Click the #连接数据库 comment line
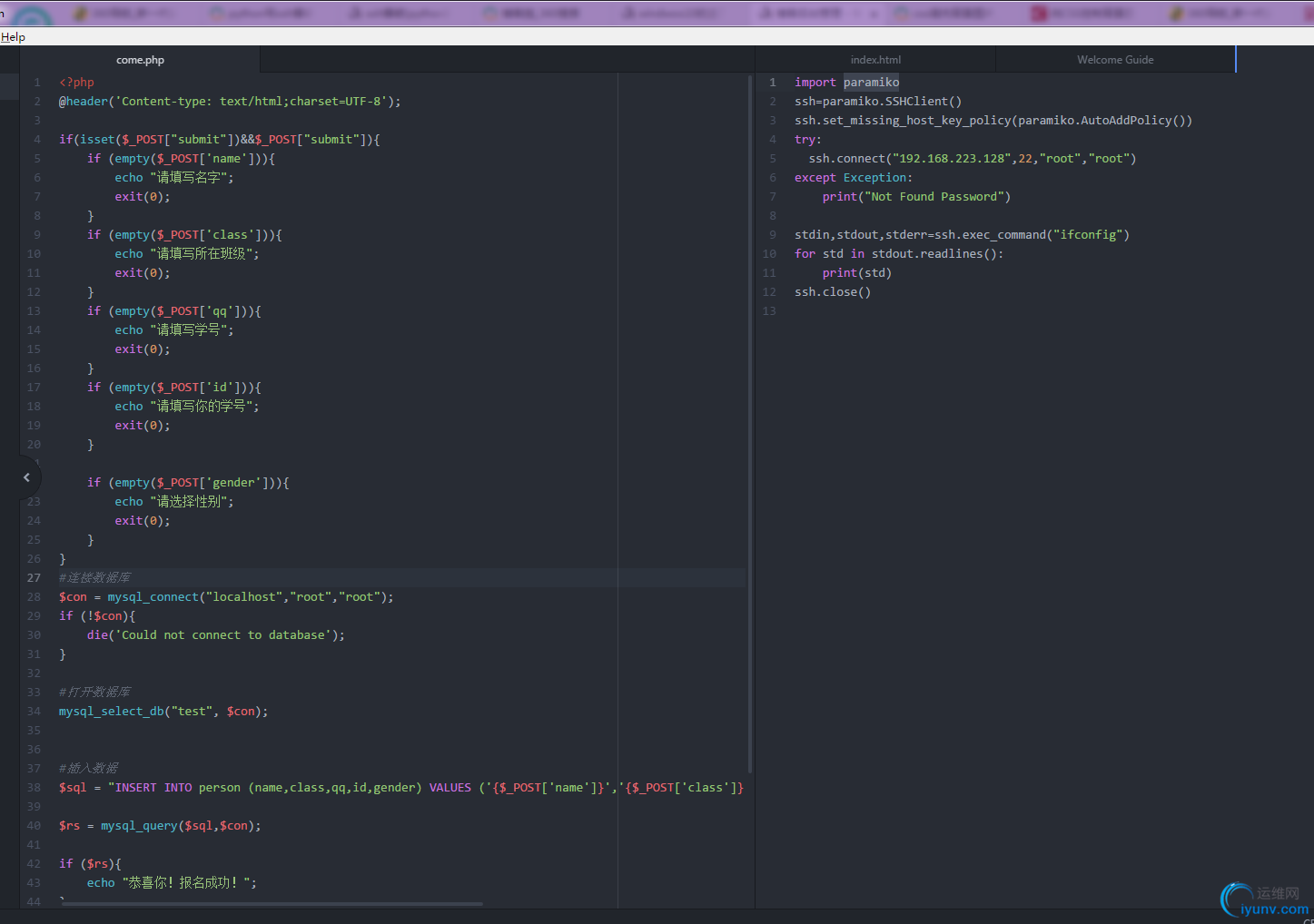This screenshot has width=1314, height=924. 94,578
